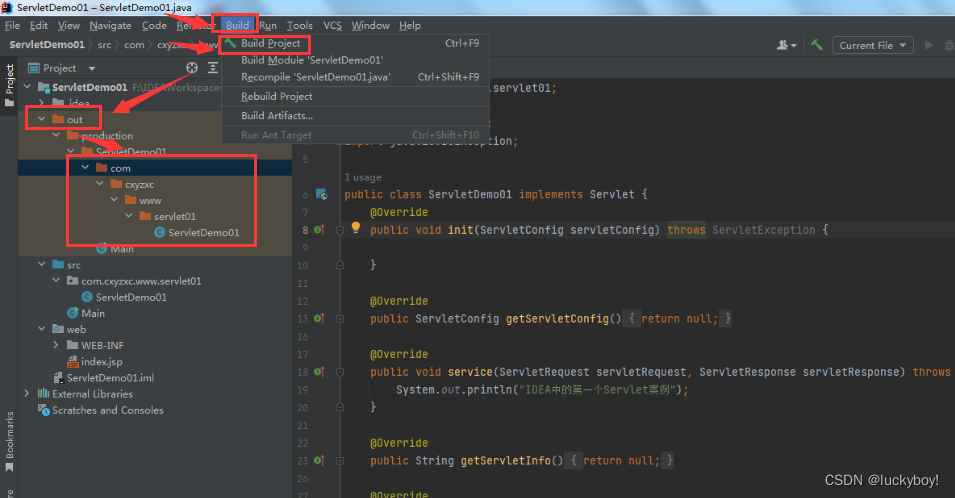Screen dimensions: 955x498
Task: Select the 'com' folder row in tree
Action: click(x=155, y=168)
